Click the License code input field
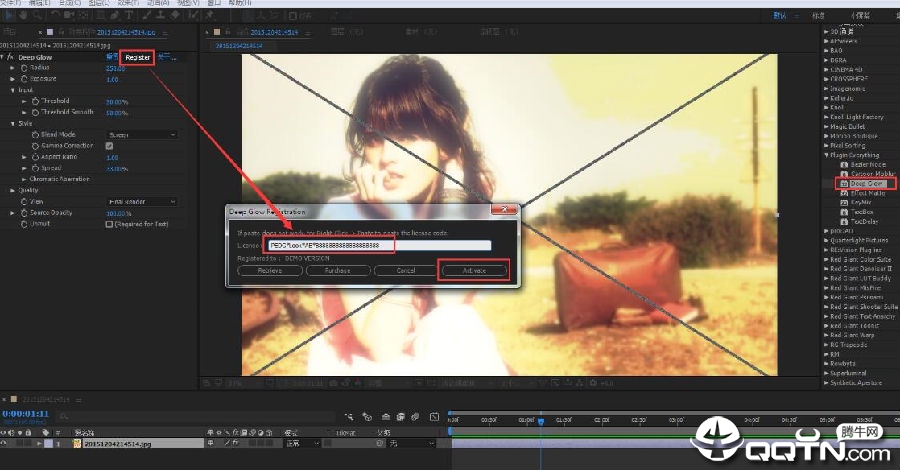The image size is (900, 470). pyautogui.click(x=380, y=245)
